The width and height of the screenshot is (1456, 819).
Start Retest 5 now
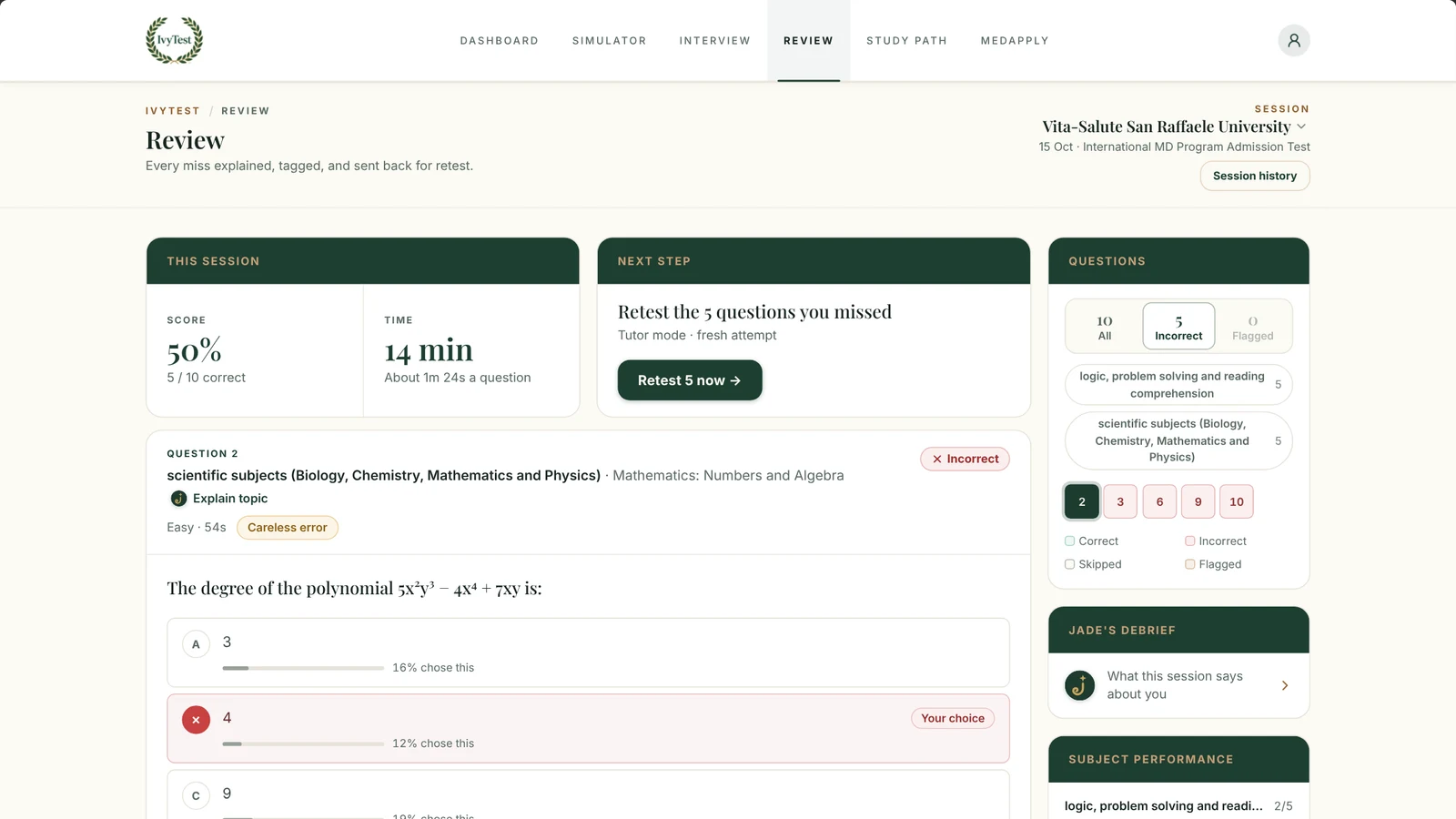(690, 380)
